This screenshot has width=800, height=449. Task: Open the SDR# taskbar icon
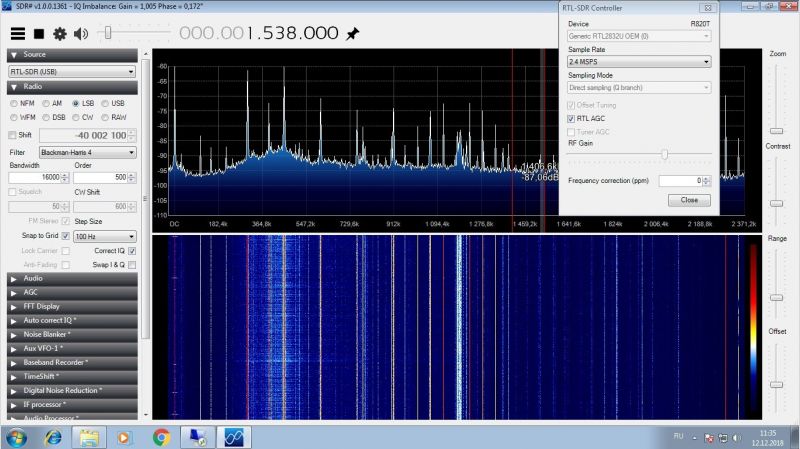tap(234, 437)
